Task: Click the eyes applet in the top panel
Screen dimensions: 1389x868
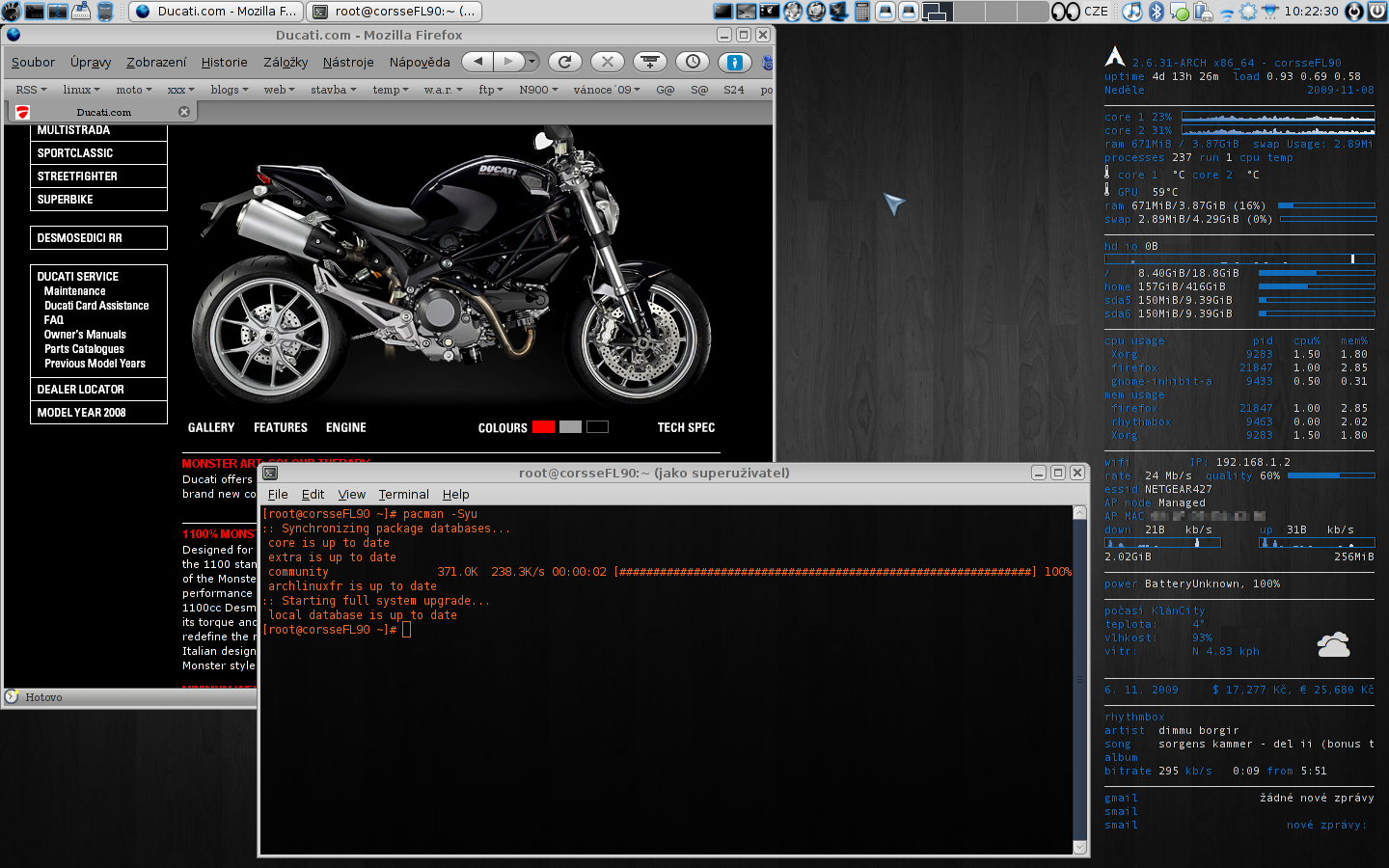Action: 1065,12
